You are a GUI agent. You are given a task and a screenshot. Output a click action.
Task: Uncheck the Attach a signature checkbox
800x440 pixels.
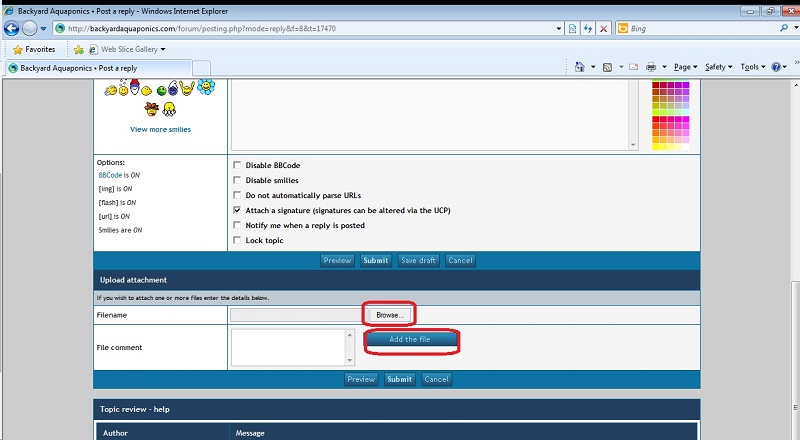pyautogui.click(x=237, y=211)
